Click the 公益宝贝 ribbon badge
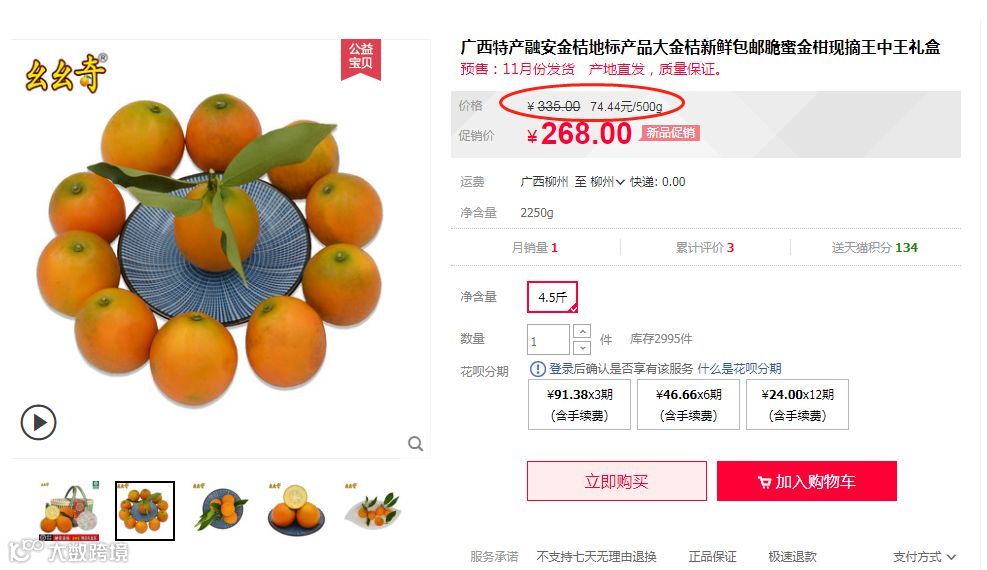This screenshot has width=987, height=570. click(361, 59)
